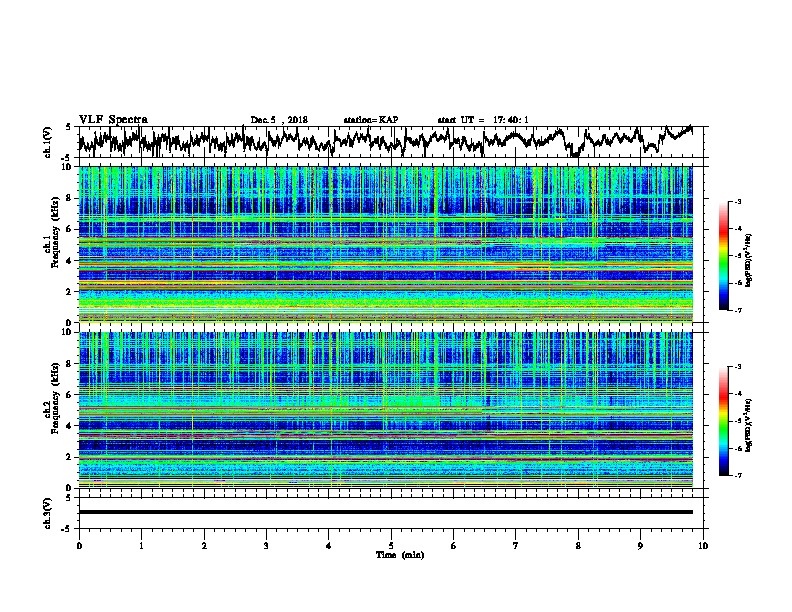Image resolution: width=792 pixels, height=612 pixels.
Task: Click the time axis tick label "5"
Action: (391, 546)
